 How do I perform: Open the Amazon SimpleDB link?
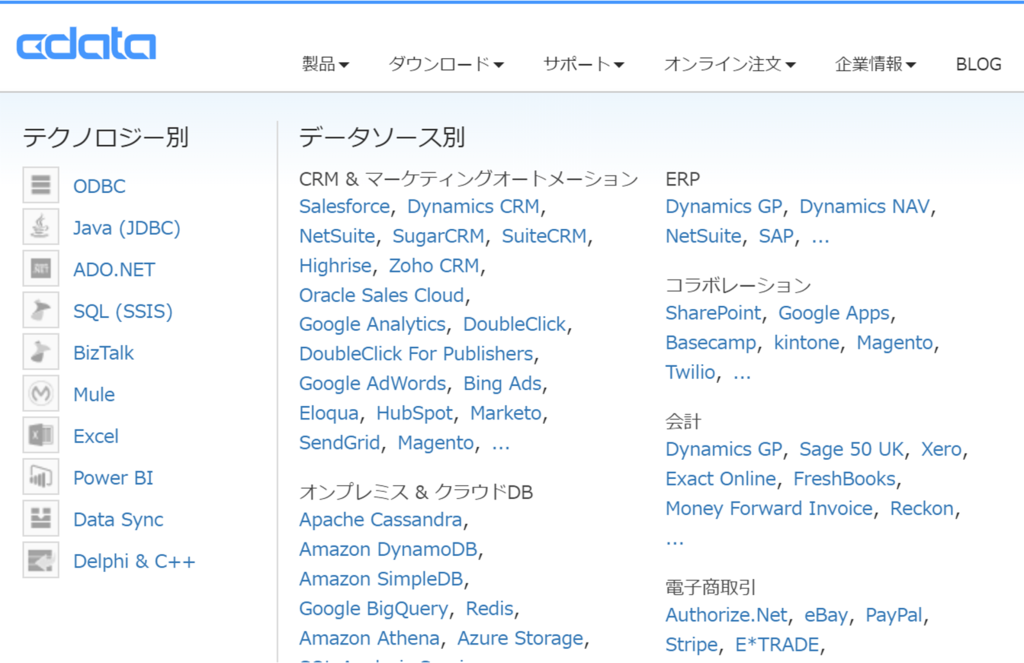point(381,579)
